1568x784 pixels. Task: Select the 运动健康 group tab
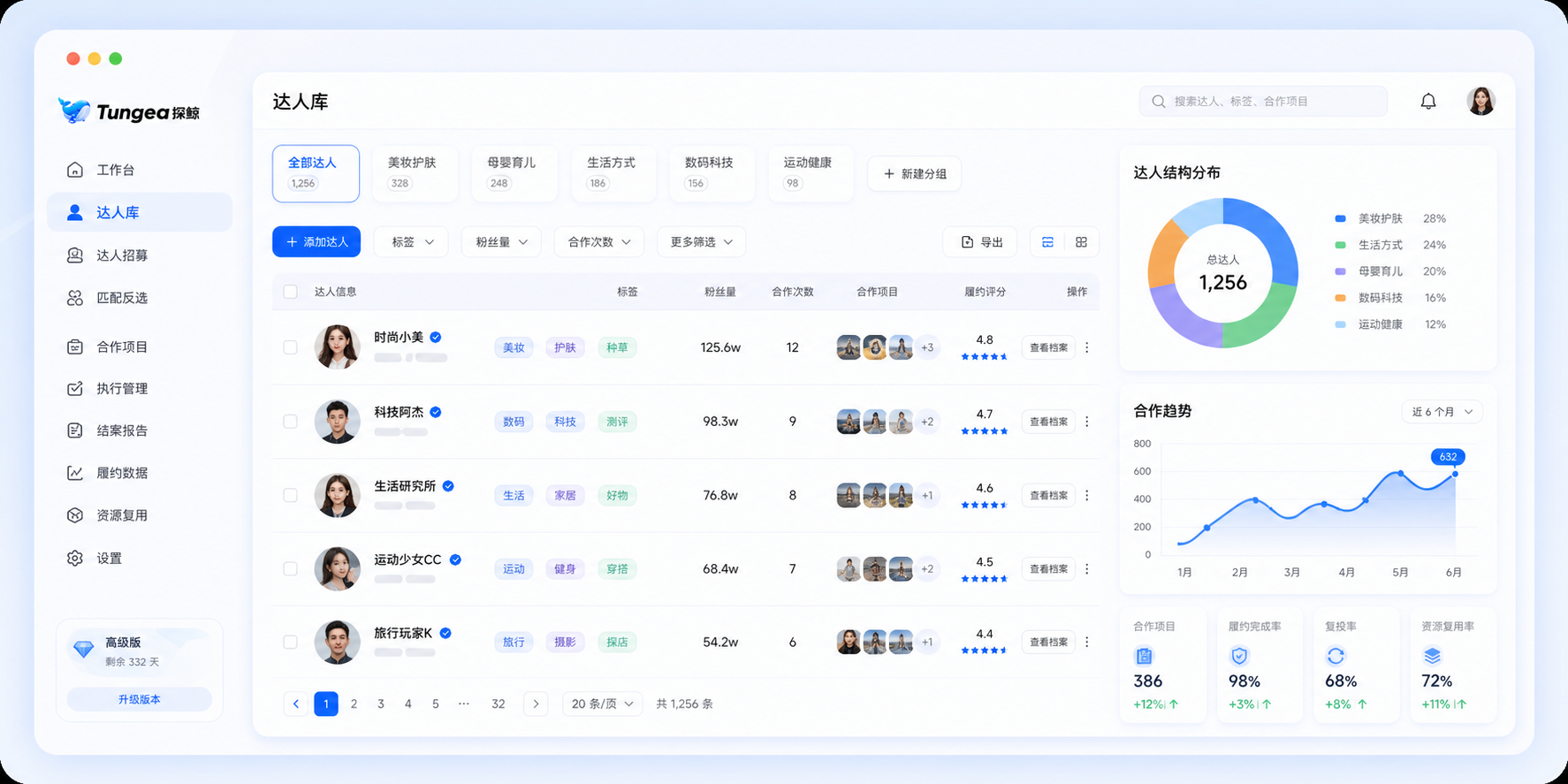[811, 173]
